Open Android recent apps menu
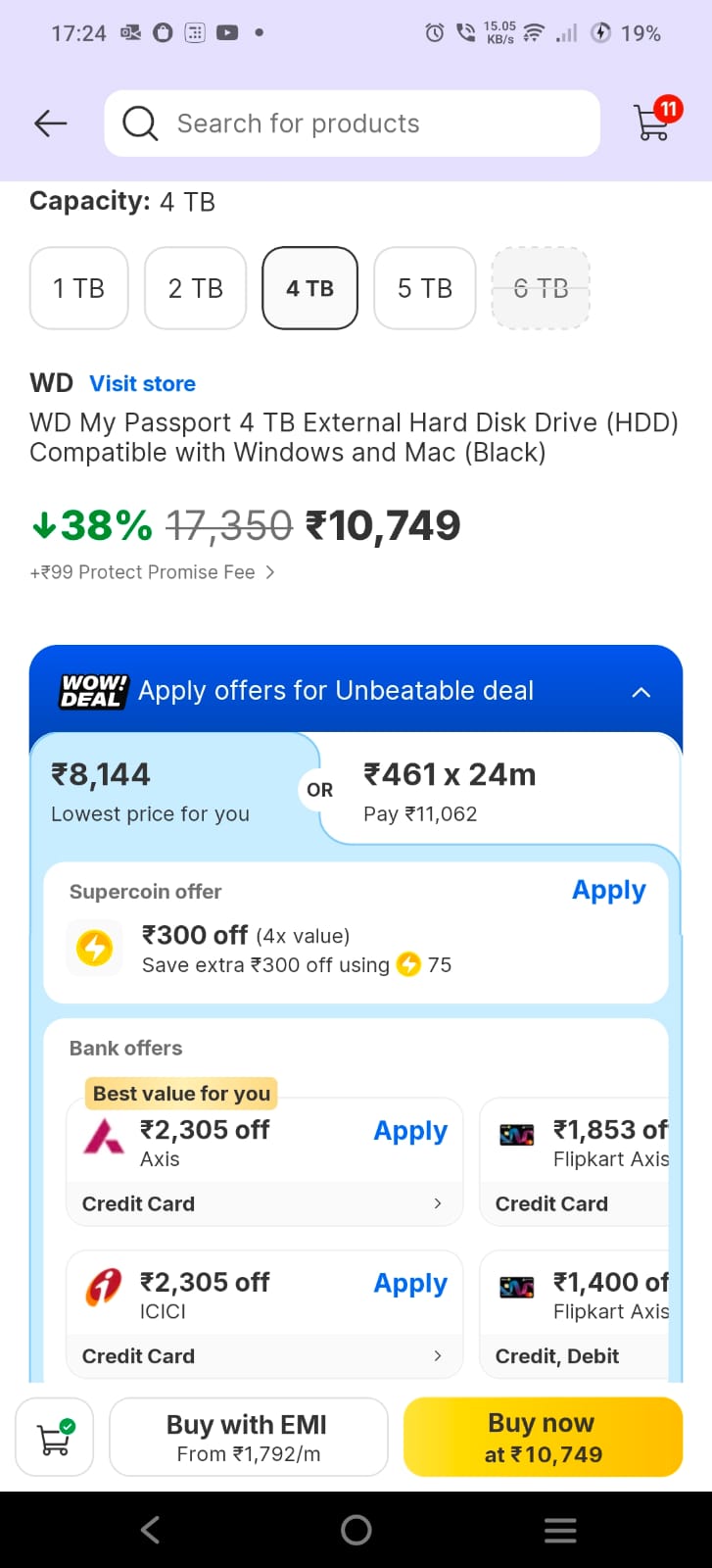 pos(560,1530)
